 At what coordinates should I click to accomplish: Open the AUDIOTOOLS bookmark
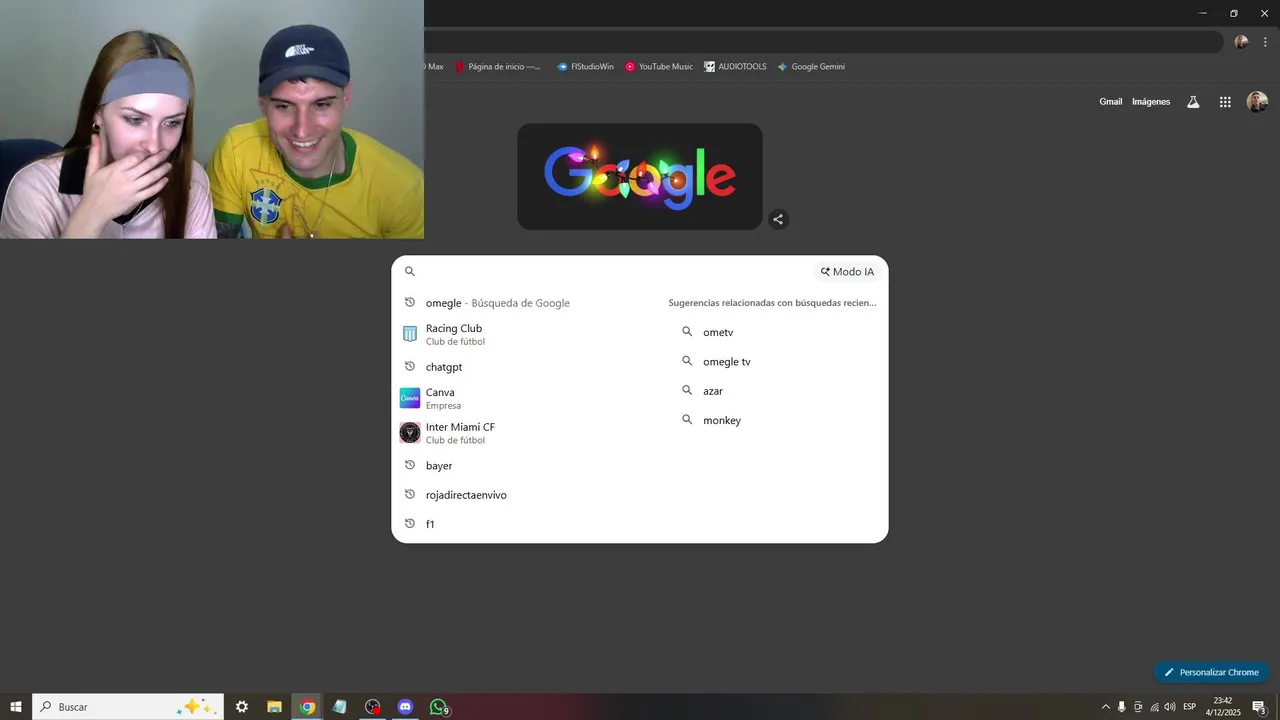(x=735, y=67)
